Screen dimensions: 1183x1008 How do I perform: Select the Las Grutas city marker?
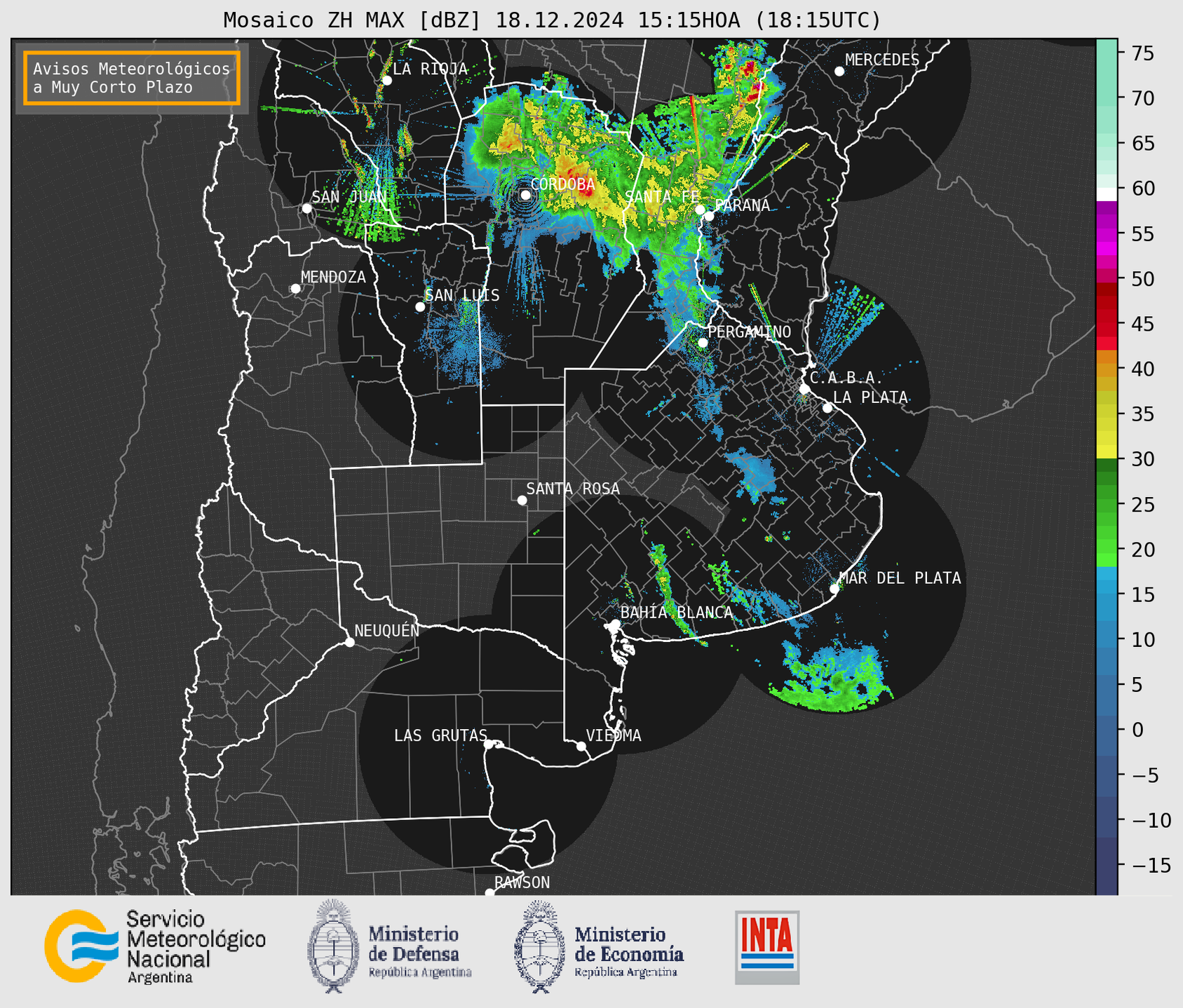coord(489,744)
